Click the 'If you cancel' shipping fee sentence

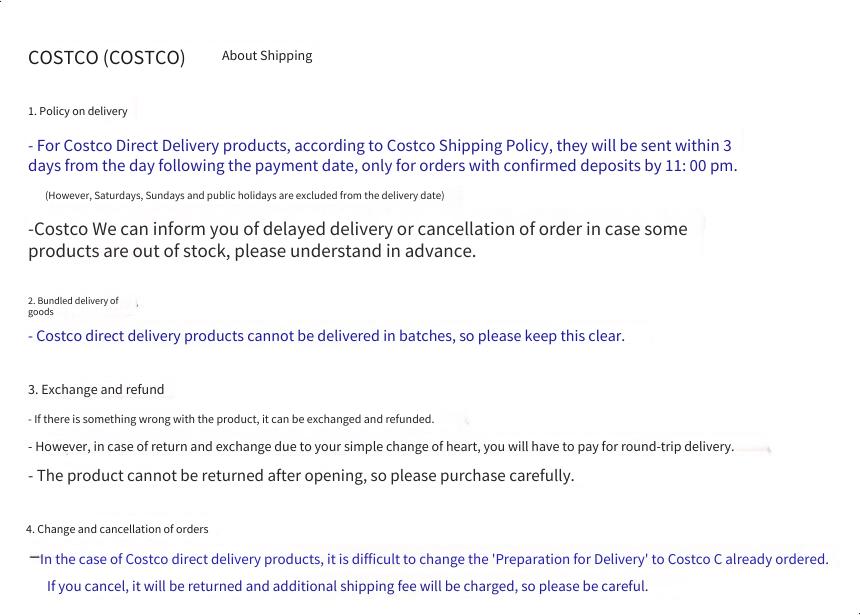[x=347, y=586]
